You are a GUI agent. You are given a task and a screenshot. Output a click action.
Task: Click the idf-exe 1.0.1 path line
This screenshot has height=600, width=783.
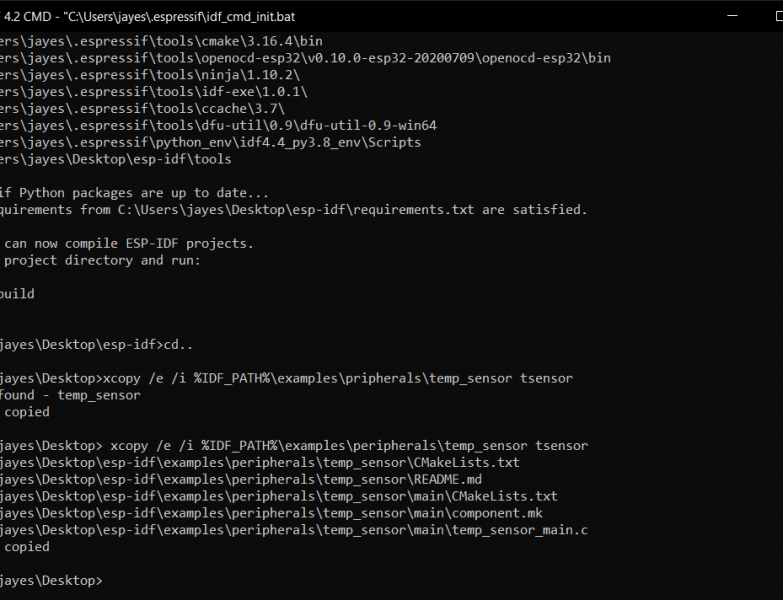tap(154, 92)
